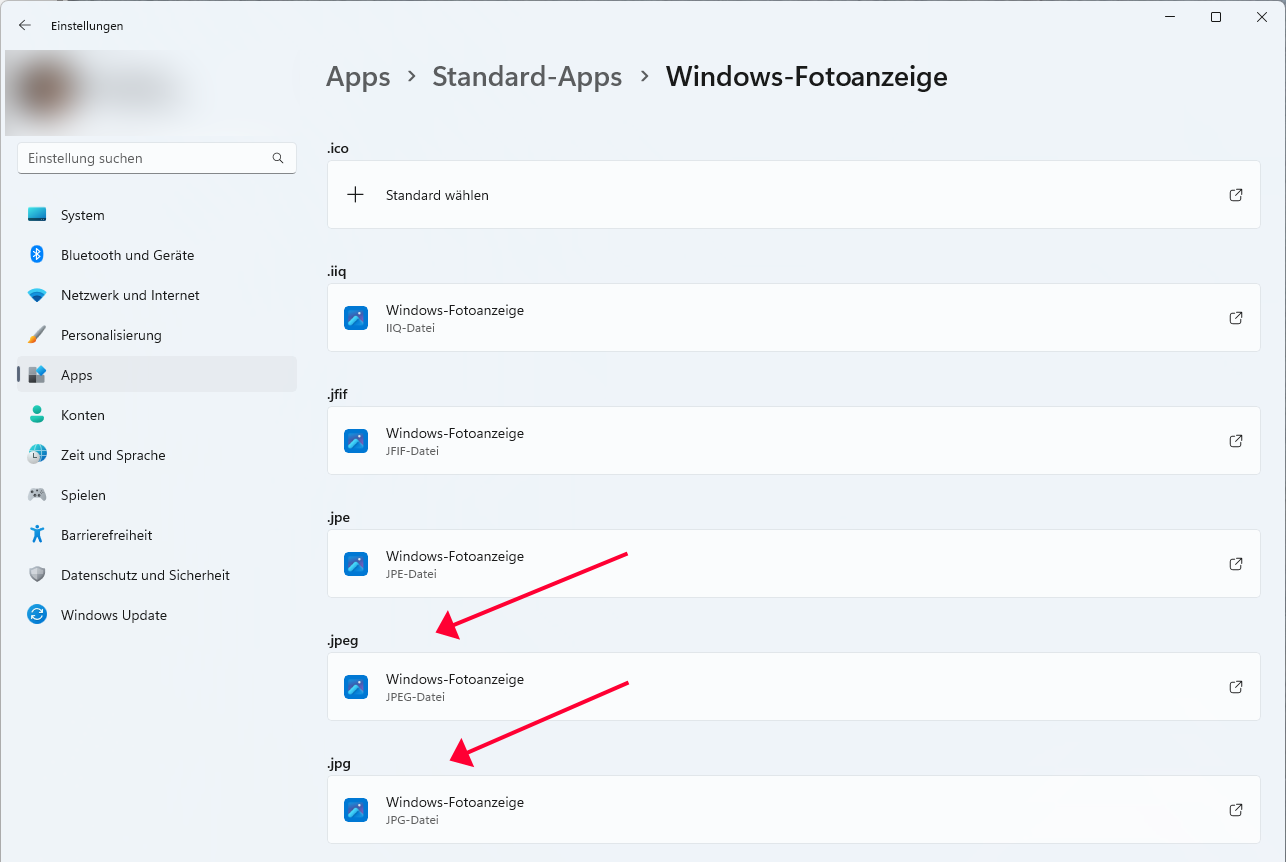This screenshot has width=1286, height=862.
Task: Click the .jfif extension label
Action: (x=337, y=394)
